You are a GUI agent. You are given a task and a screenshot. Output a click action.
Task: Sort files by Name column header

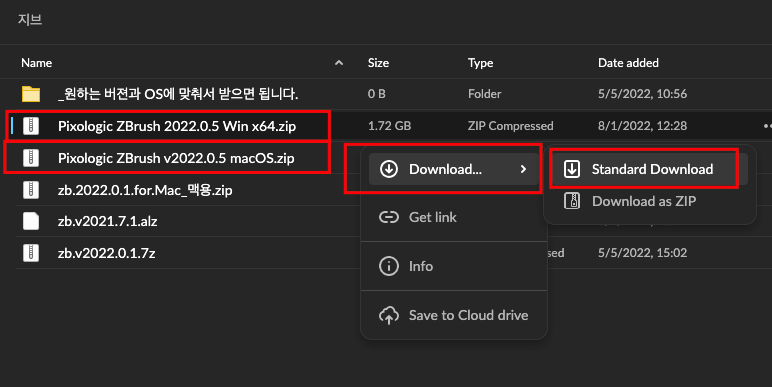(36, 63)
